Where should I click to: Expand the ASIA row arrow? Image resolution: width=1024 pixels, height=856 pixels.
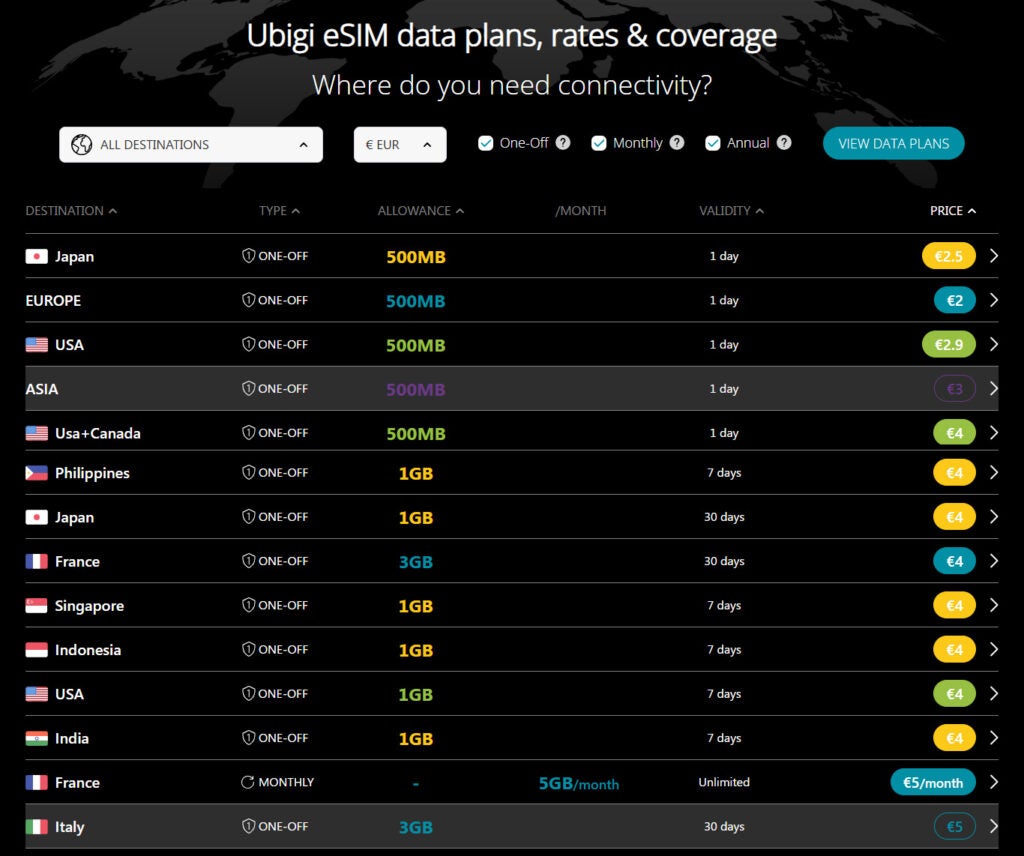point(993,388)
